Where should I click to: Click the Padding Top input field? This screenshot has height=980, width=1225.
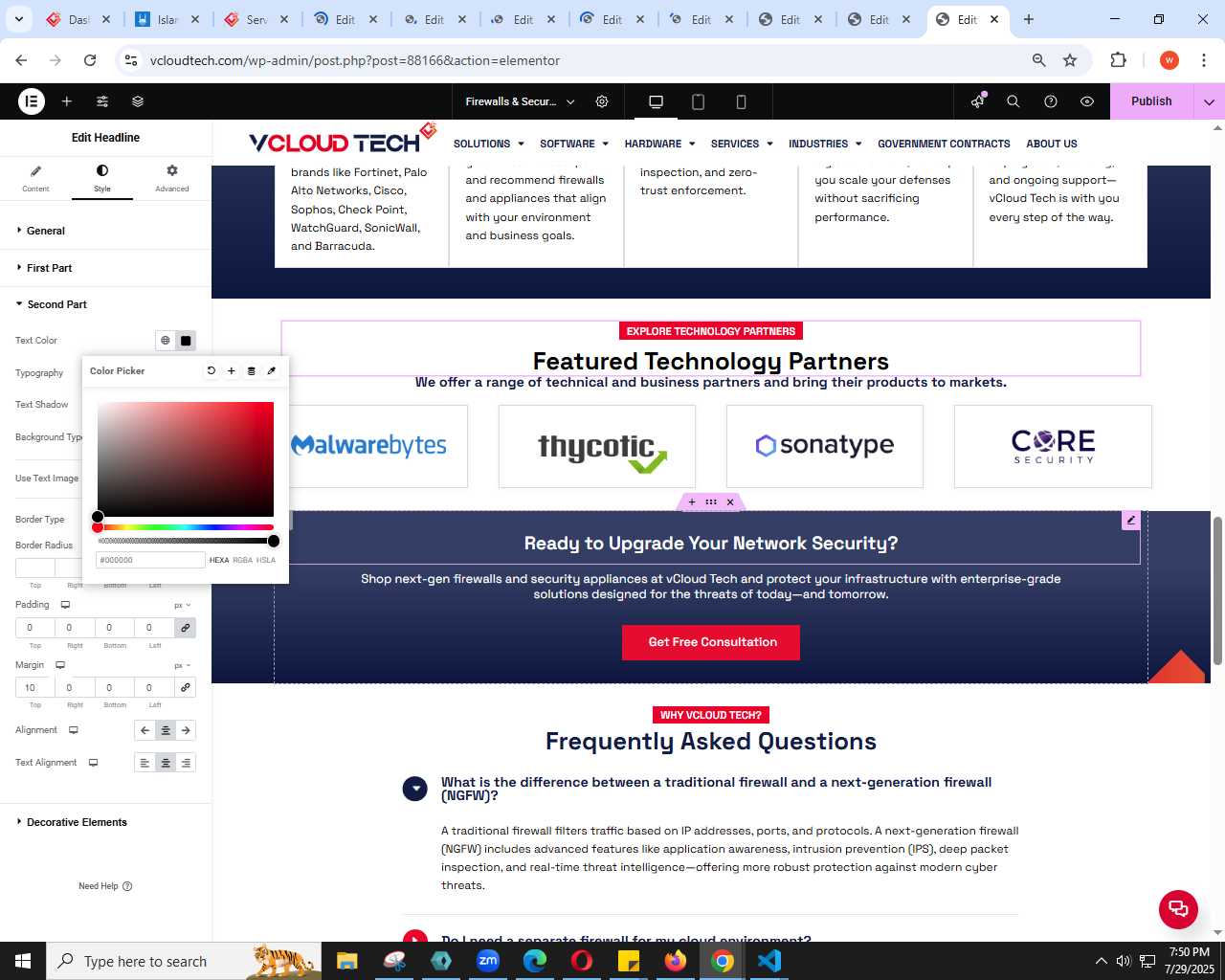(x=35, y=628)
